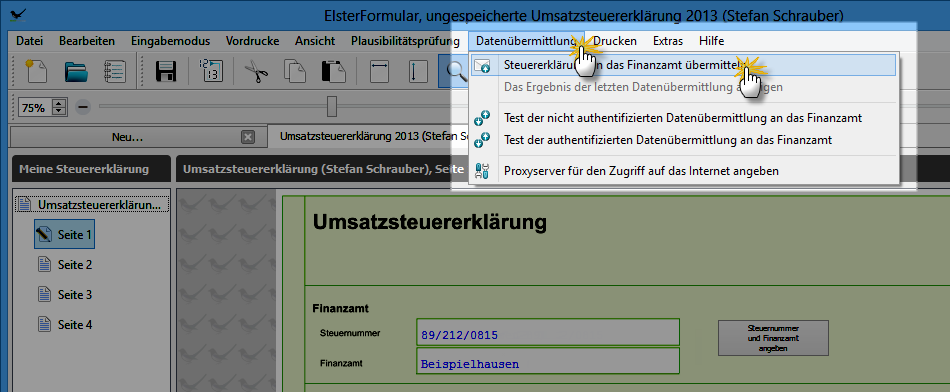Switch to the 'Umsatzsteuererklärung 2013' tab
The height and width of the screenshot is (392, 950).
click(x=374, y=136)
